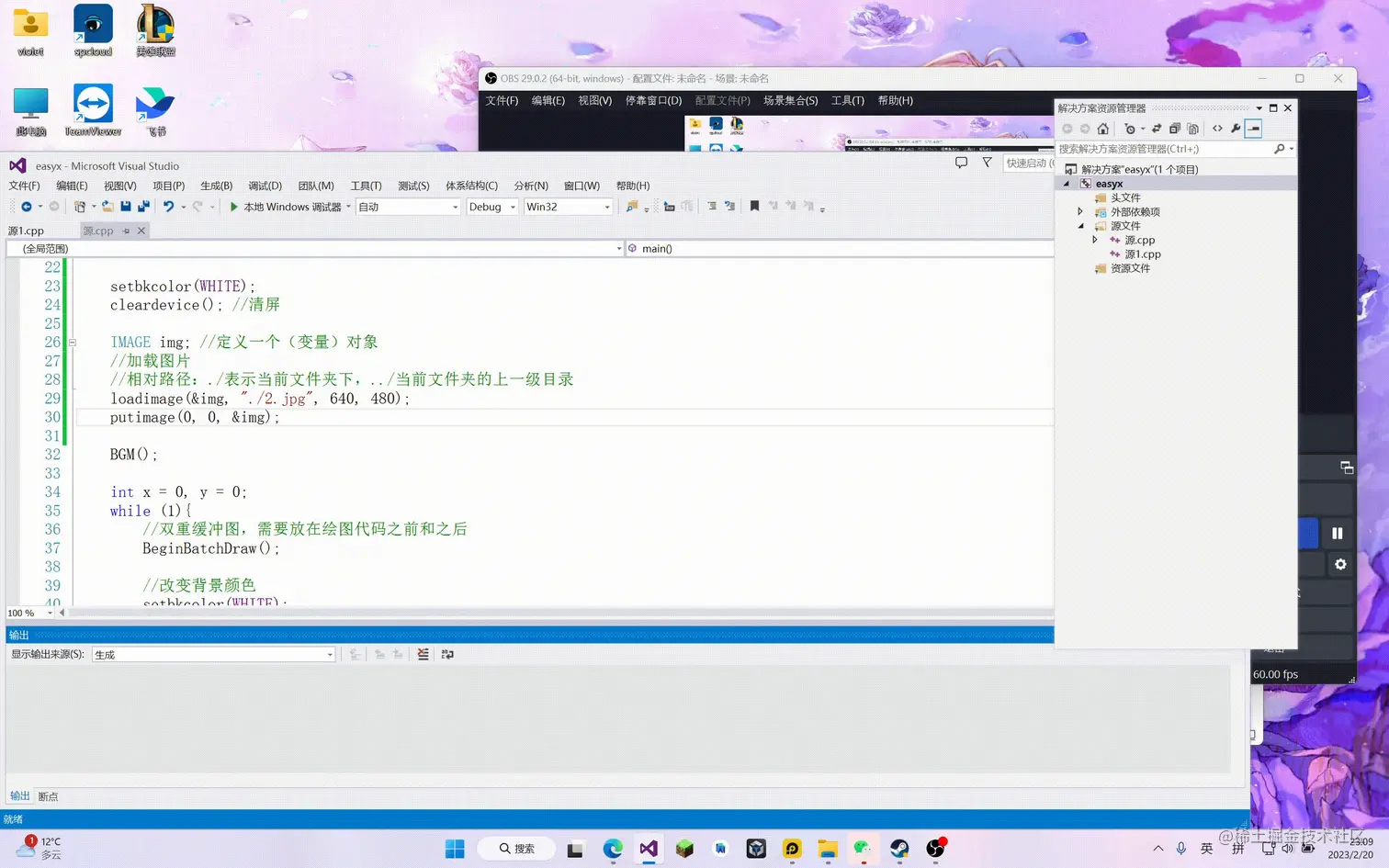This screenshot has height=868, width=1389.
Task: Click the Solution Explorer search box
Action: (x=1167, y=148)
